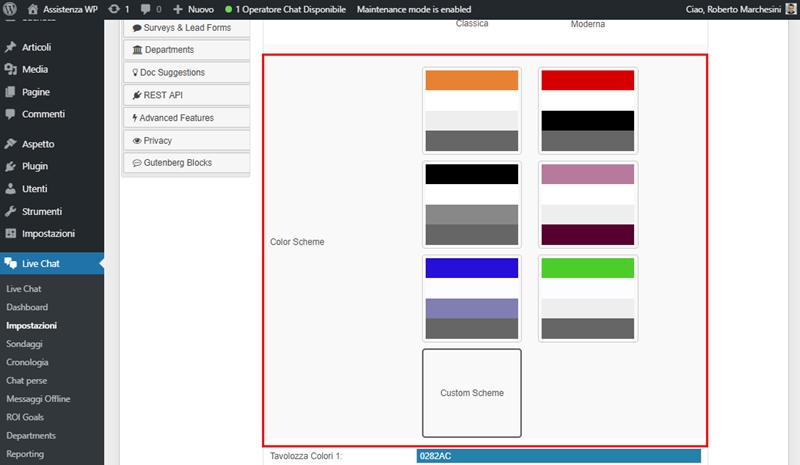800x465 pixels.
Task: Select the mauve and burgundy color scheme
Action: tap(588, 204)
